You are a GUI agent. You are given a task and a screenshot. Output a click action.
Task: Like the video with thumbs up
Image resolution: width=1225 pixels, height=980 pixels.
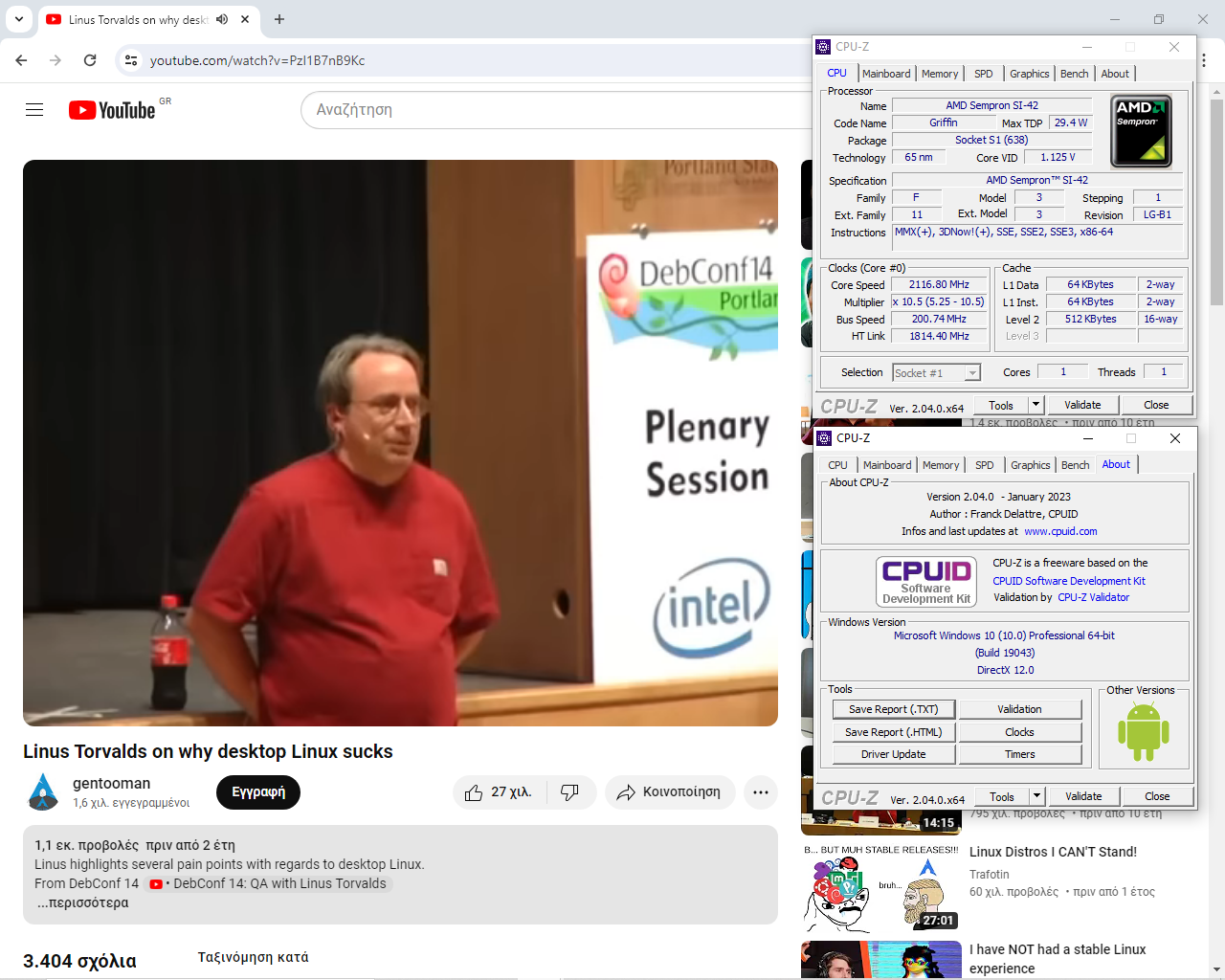coord(499,792)
